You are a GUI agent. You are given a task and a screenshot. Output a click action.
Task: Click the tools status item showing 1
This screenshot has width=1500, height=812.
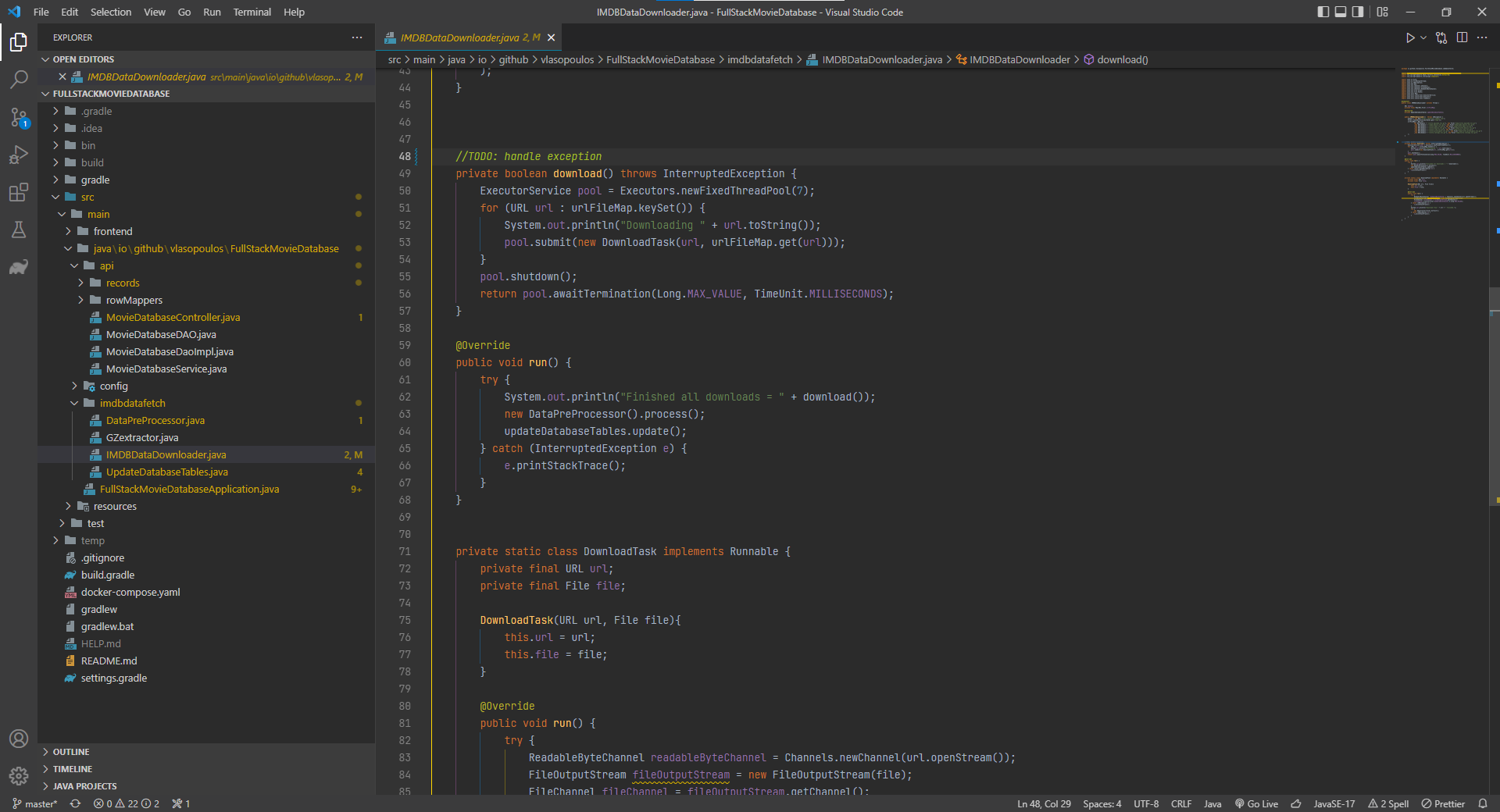pyautogui.click(x=181, y=803)
